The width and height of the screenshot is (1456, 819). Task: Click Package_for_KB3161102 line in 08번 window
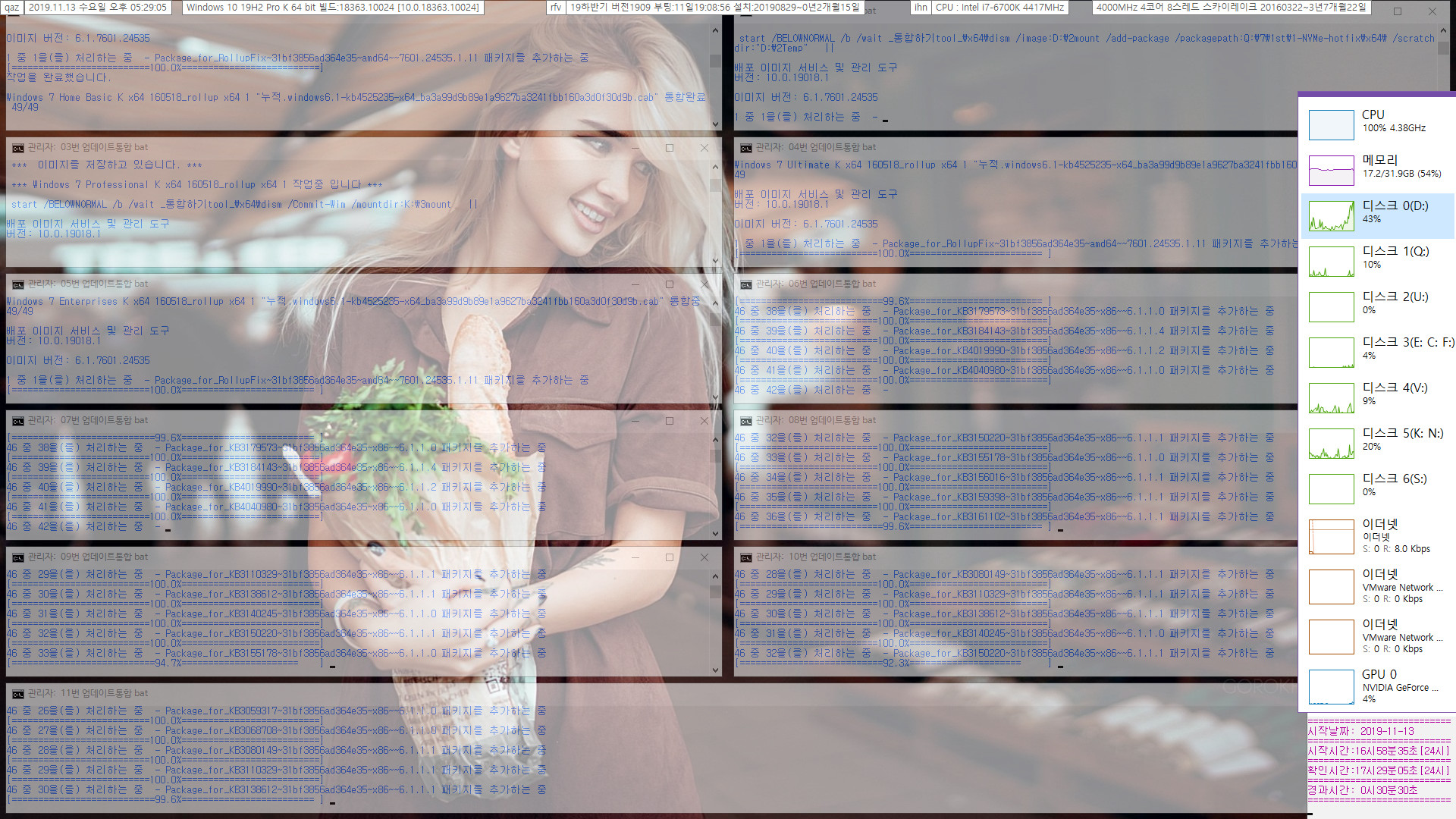pos(1004,517)
